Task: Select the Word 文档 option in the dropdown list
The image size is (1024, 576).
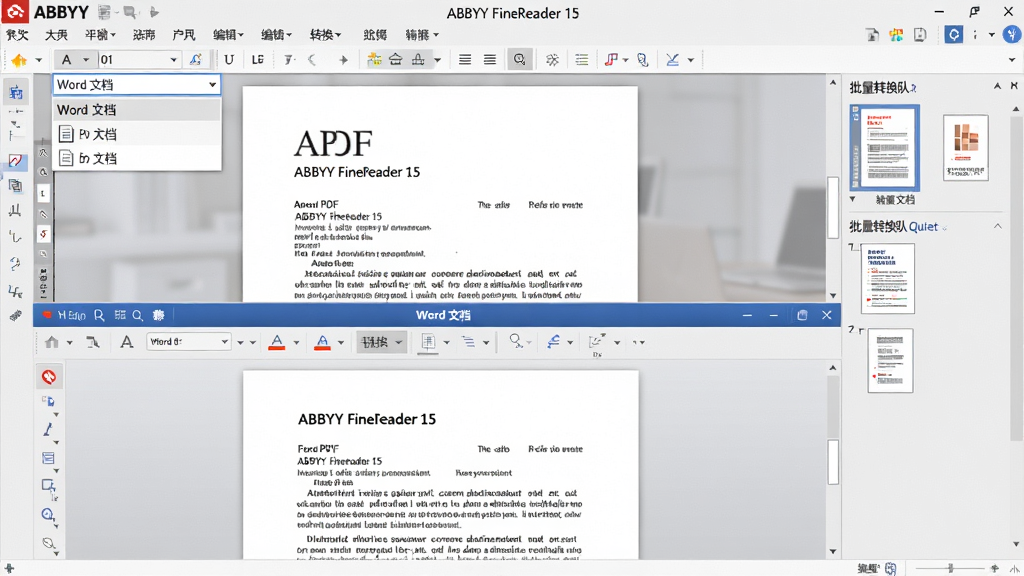Action: pos(136,110)
